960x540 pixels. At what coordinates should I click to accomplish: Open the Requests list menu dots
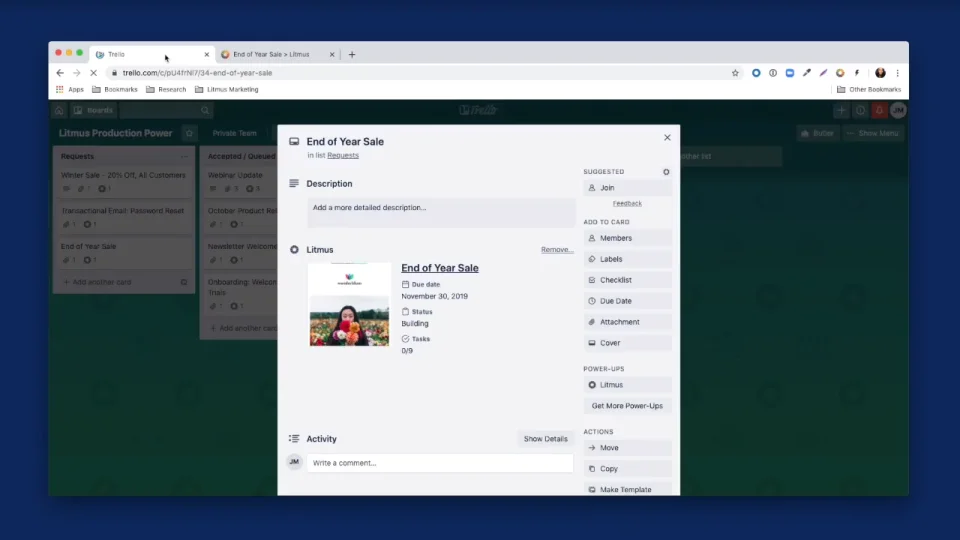click(184, 156)
